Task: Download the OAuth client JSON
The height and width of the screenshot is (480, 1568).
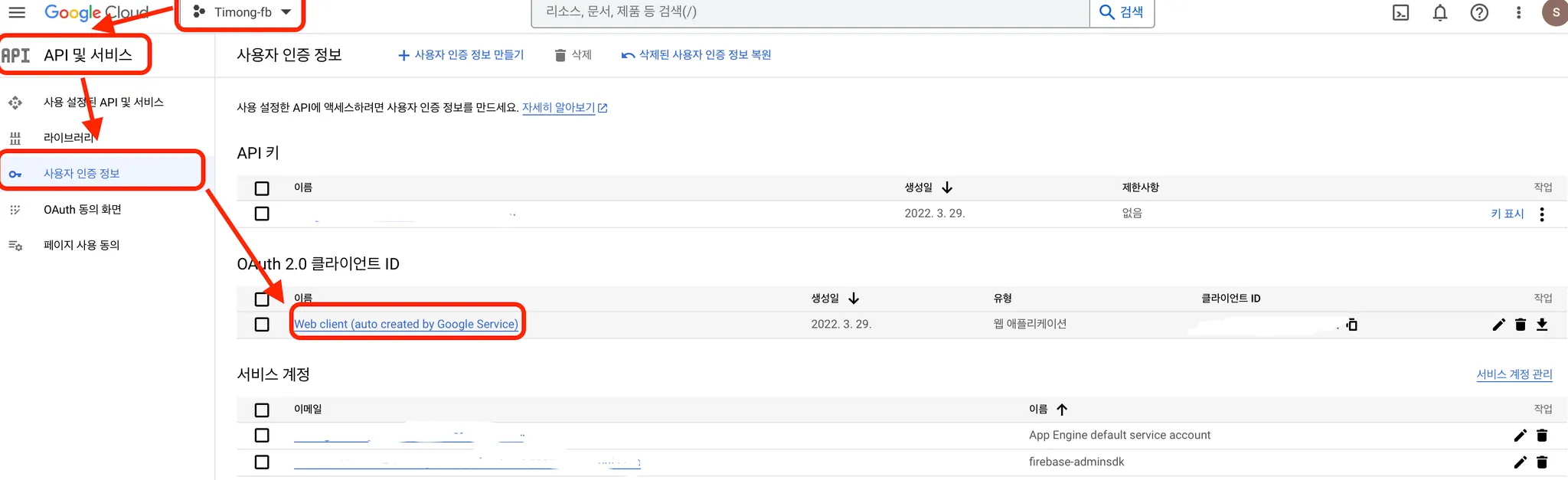Action: (x=1542, y=325)
